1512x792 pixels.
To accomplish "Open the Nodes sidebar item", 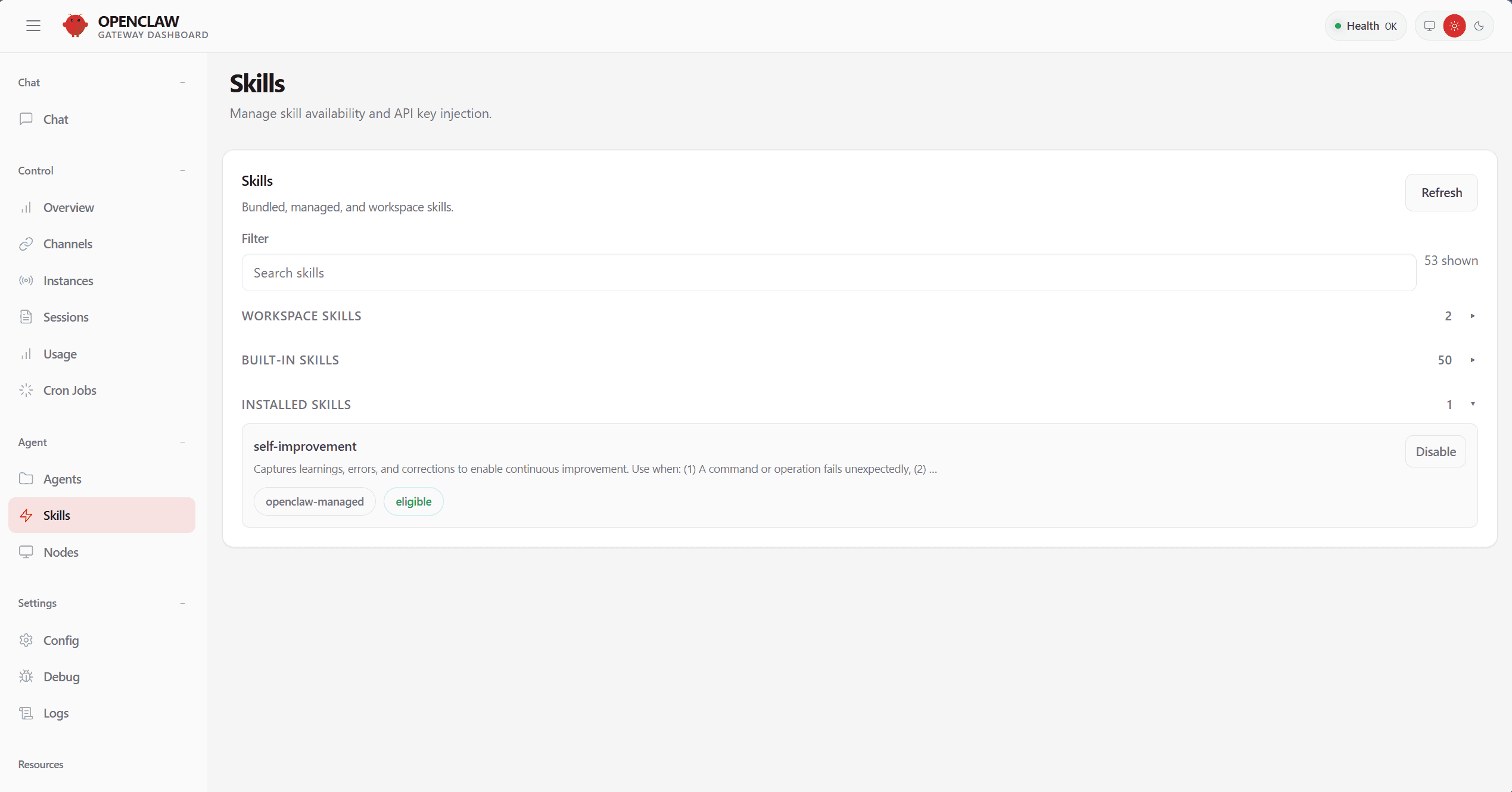I will pyautogui.click(x=61, y=552).
